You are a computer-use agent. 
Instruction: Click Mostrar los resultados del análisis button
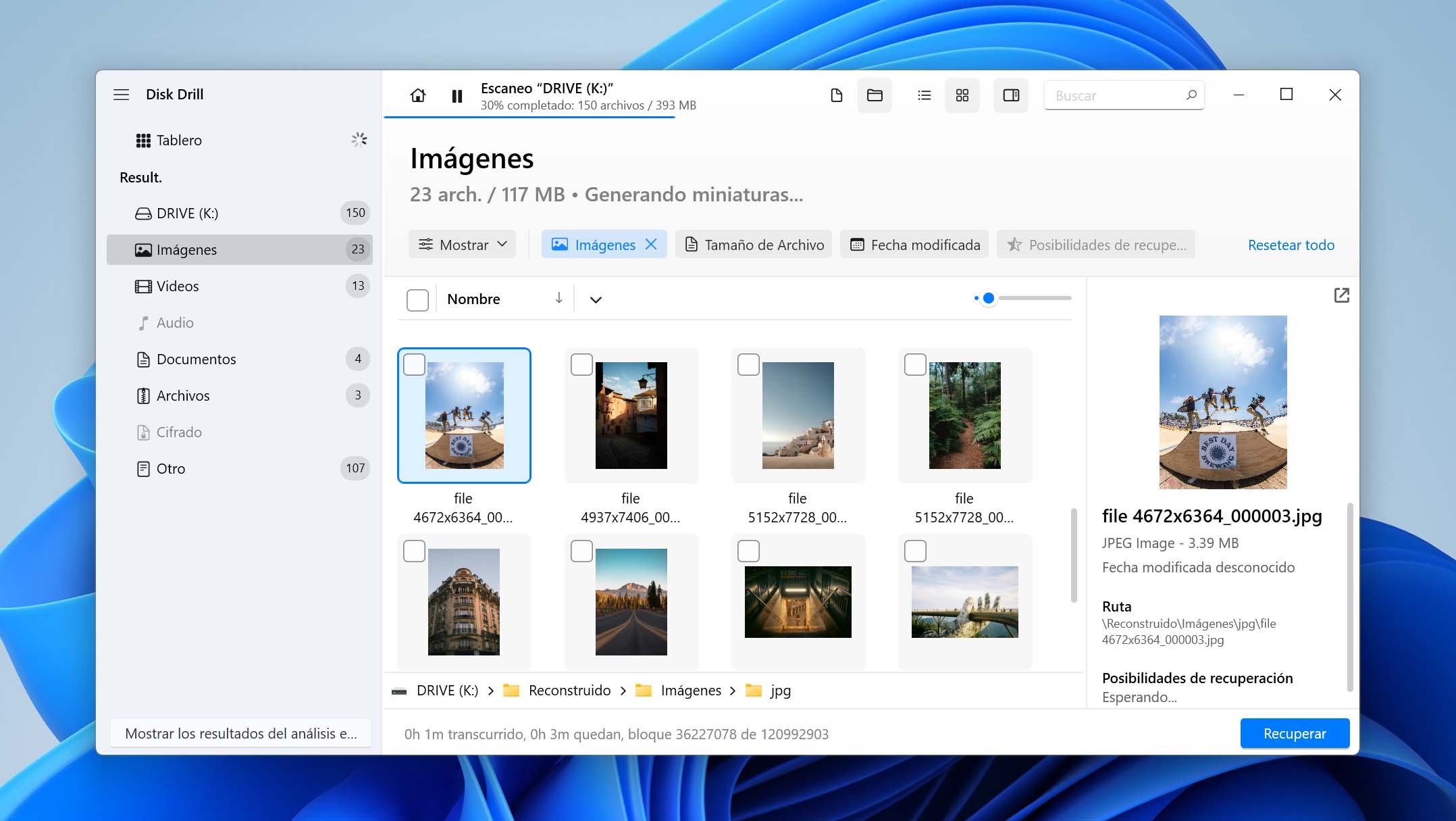(241, 734)
